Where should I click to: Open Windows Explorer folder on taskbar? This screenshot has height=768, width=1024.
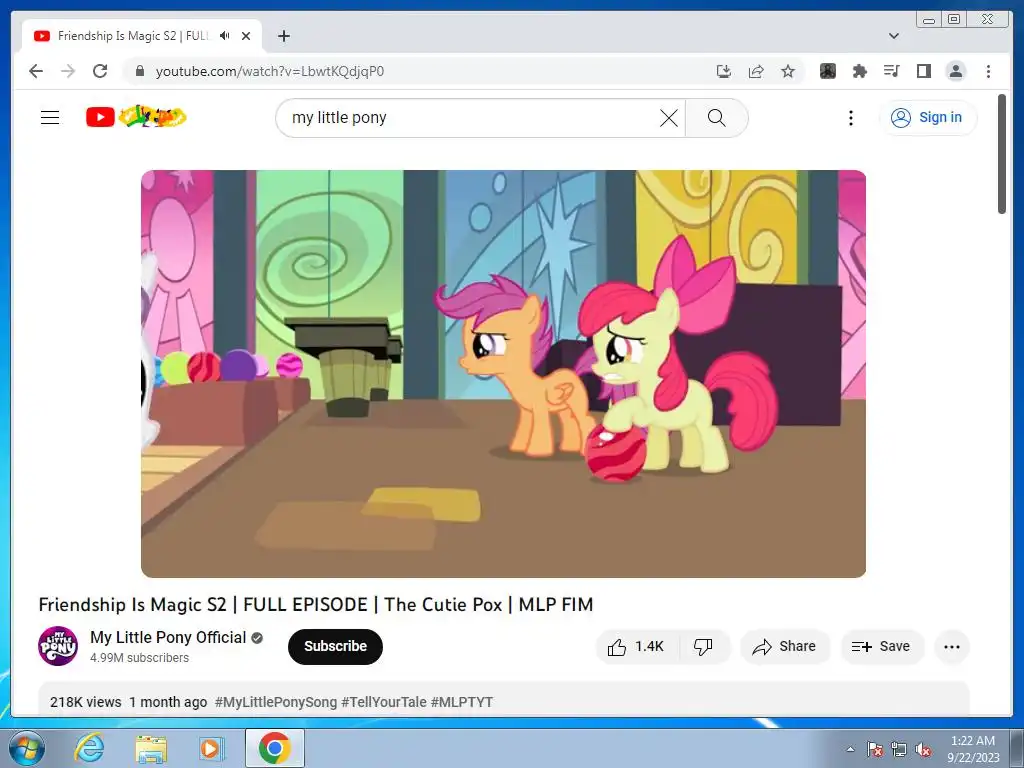point(151,749)
